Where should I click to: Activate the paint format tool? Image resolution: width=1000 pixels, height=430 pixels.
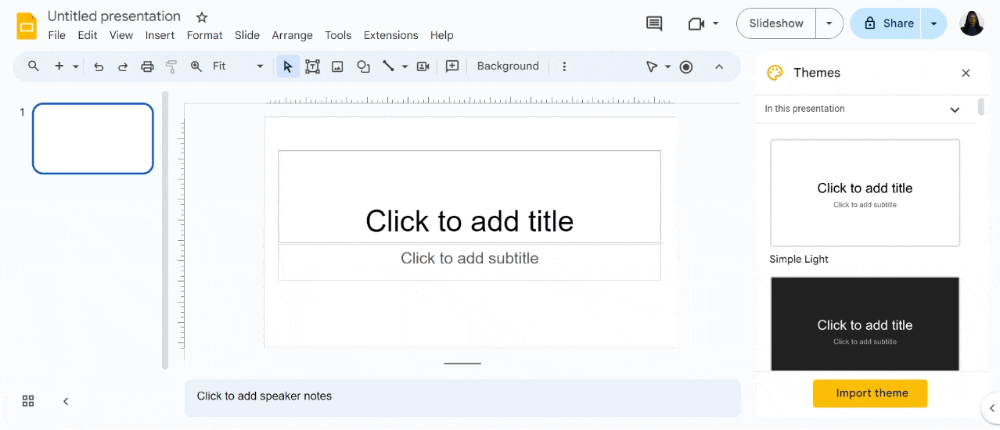171,66
